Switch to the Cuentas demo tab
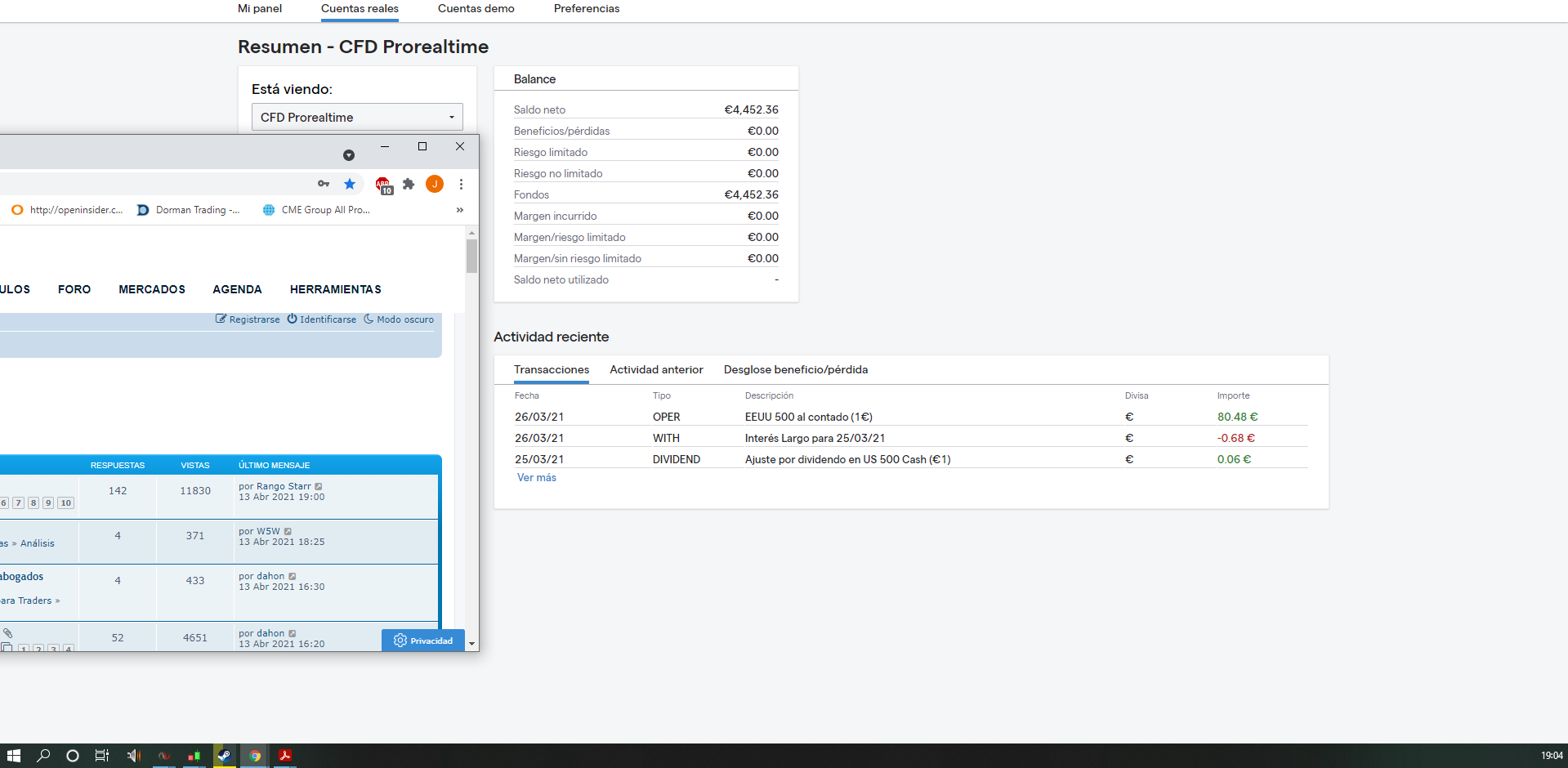 pyautogui.click(x=476, y=9)
